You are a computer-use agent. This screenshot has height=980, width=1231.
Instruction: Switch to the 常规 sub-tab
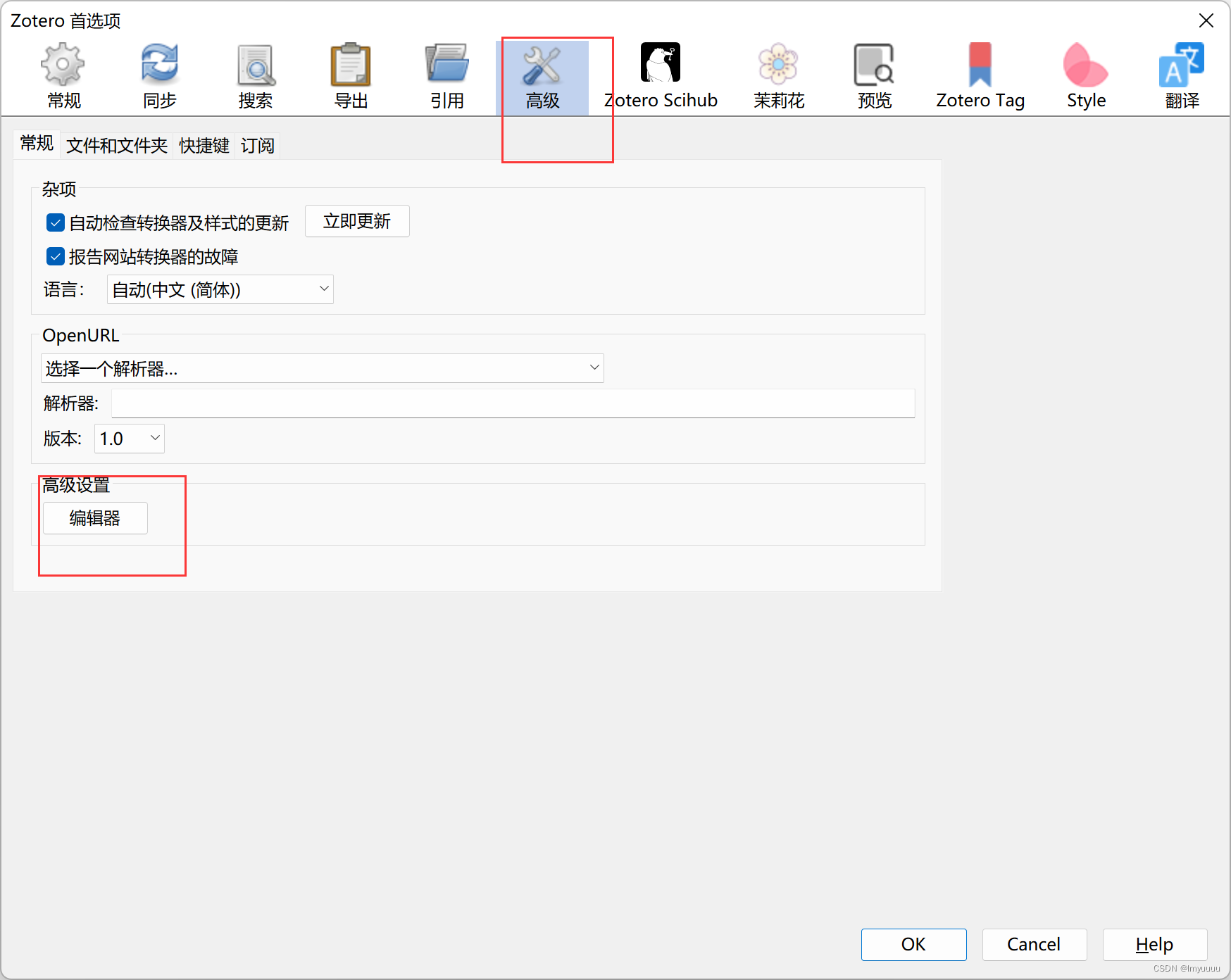pyautogui.click(x=37, y=144)
